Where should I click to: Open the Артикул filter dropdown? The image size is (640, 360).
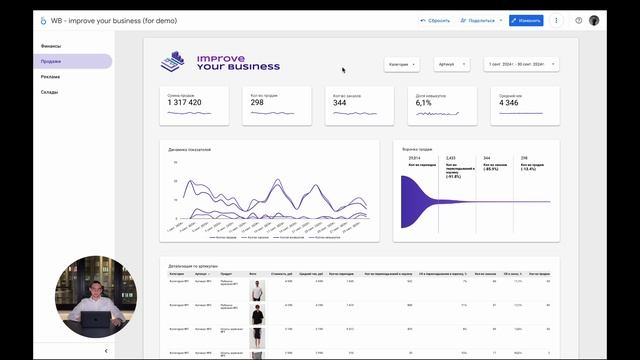click(x=451, y=64)
